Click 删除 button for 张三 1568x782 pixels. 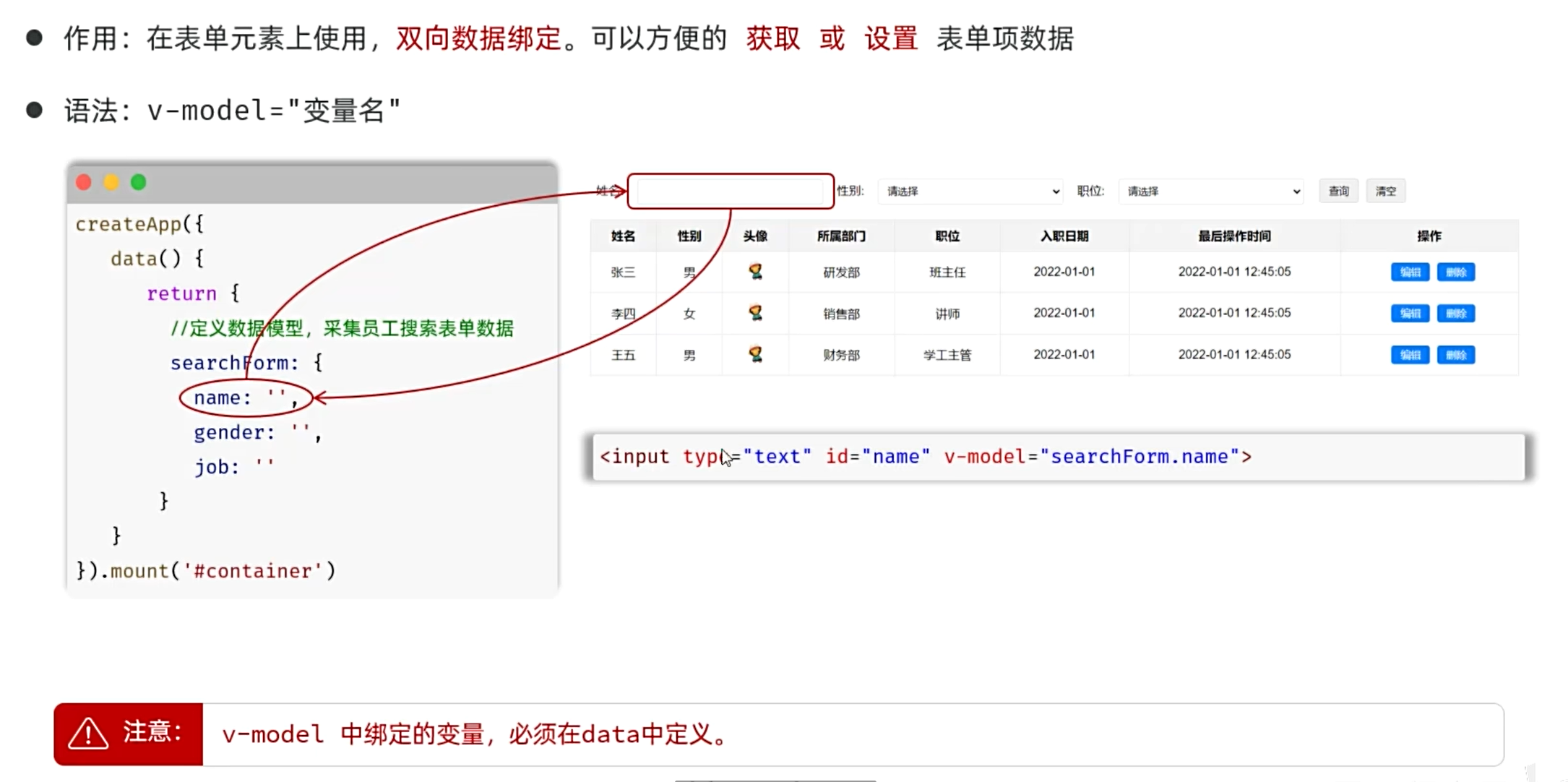(x=1455, y=272)
